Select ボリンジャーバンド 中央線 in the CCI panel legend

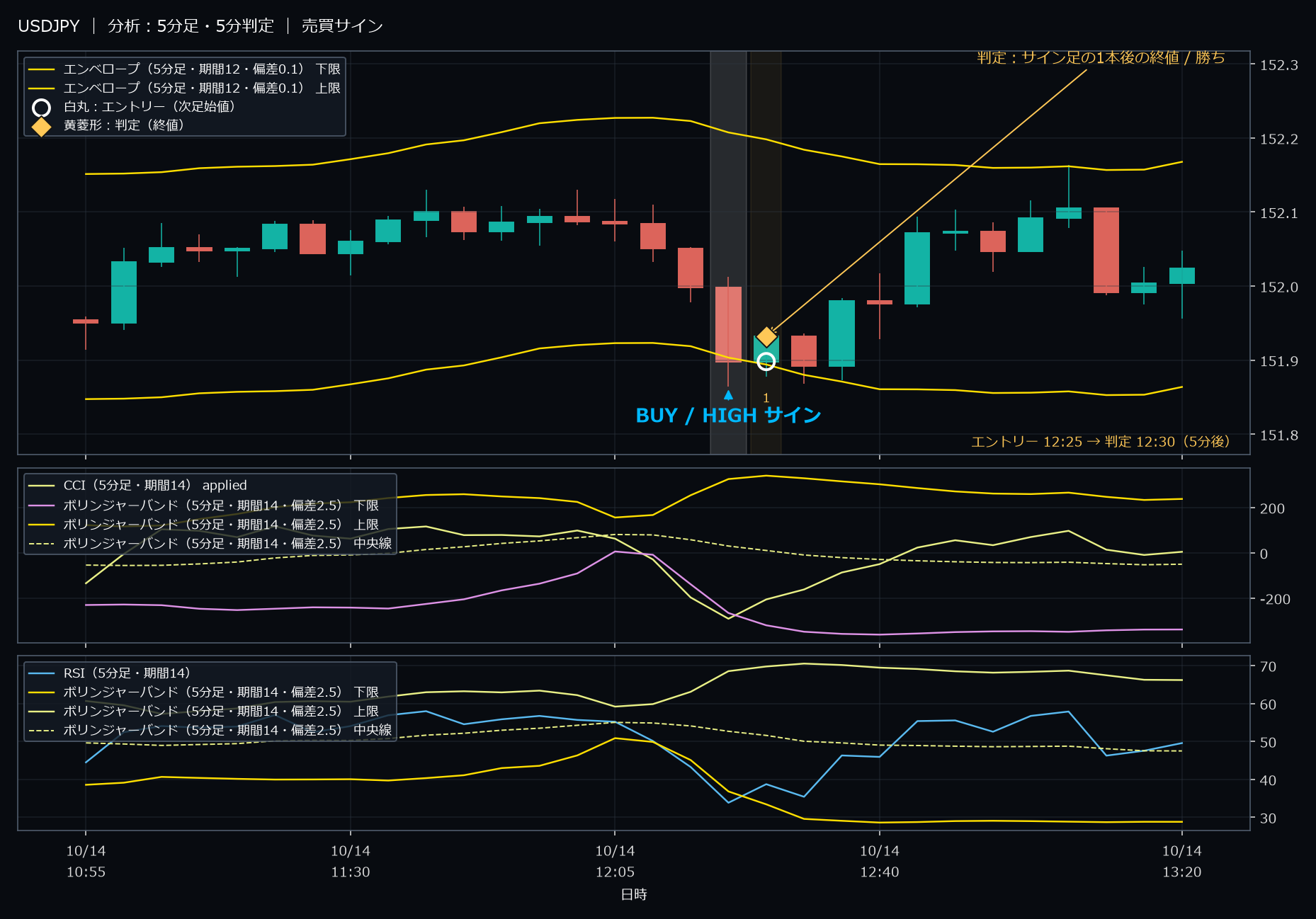coord(210,544)
